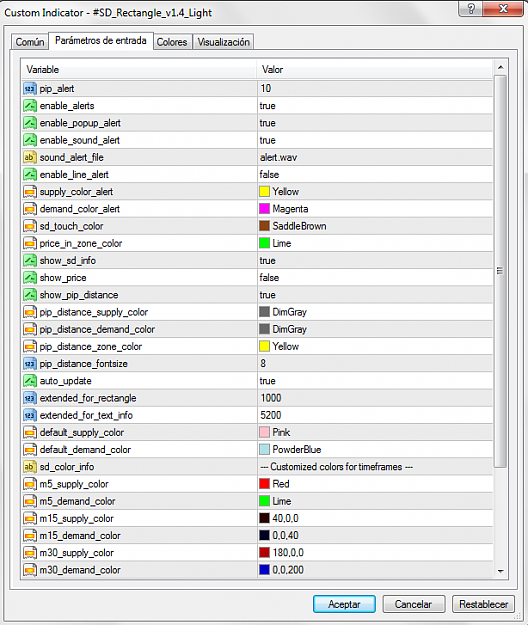The height and width of the screenshot is (625, 528).
Task: Click the color icon beside supply_color_alert
Action: pos(30,192)
